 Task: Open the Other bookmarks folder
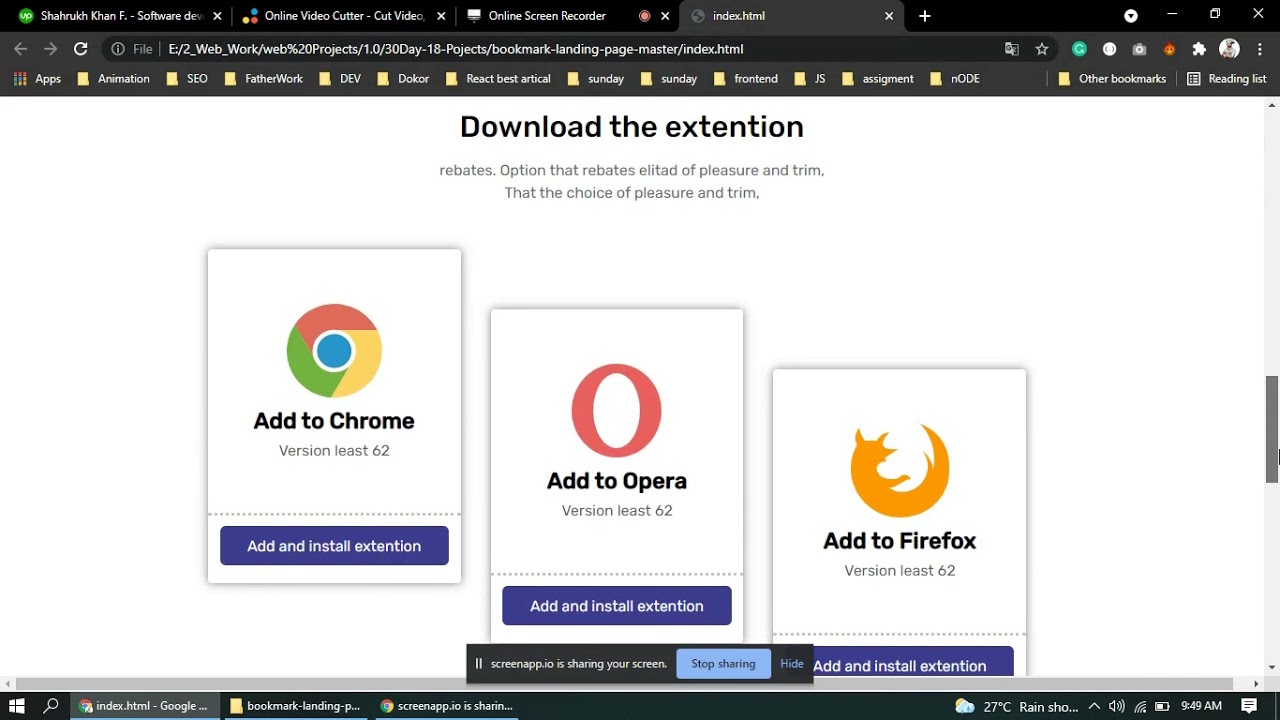(x=1112, y=79)
